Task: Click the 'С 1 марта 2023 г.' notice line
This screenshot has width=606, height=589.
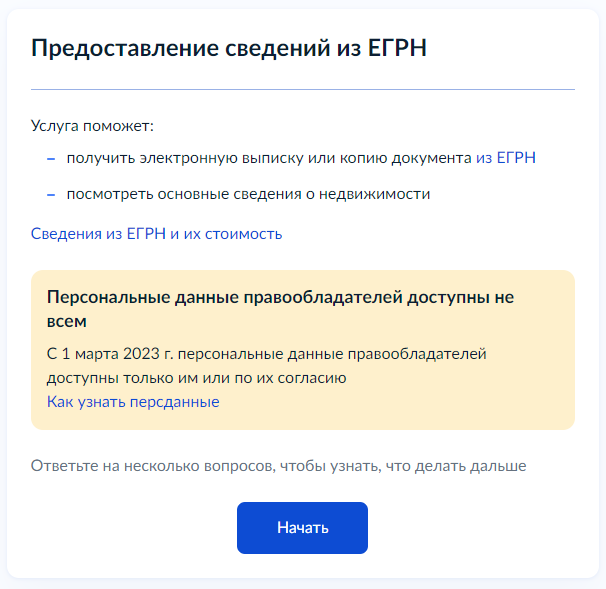Action: (266, 354)
